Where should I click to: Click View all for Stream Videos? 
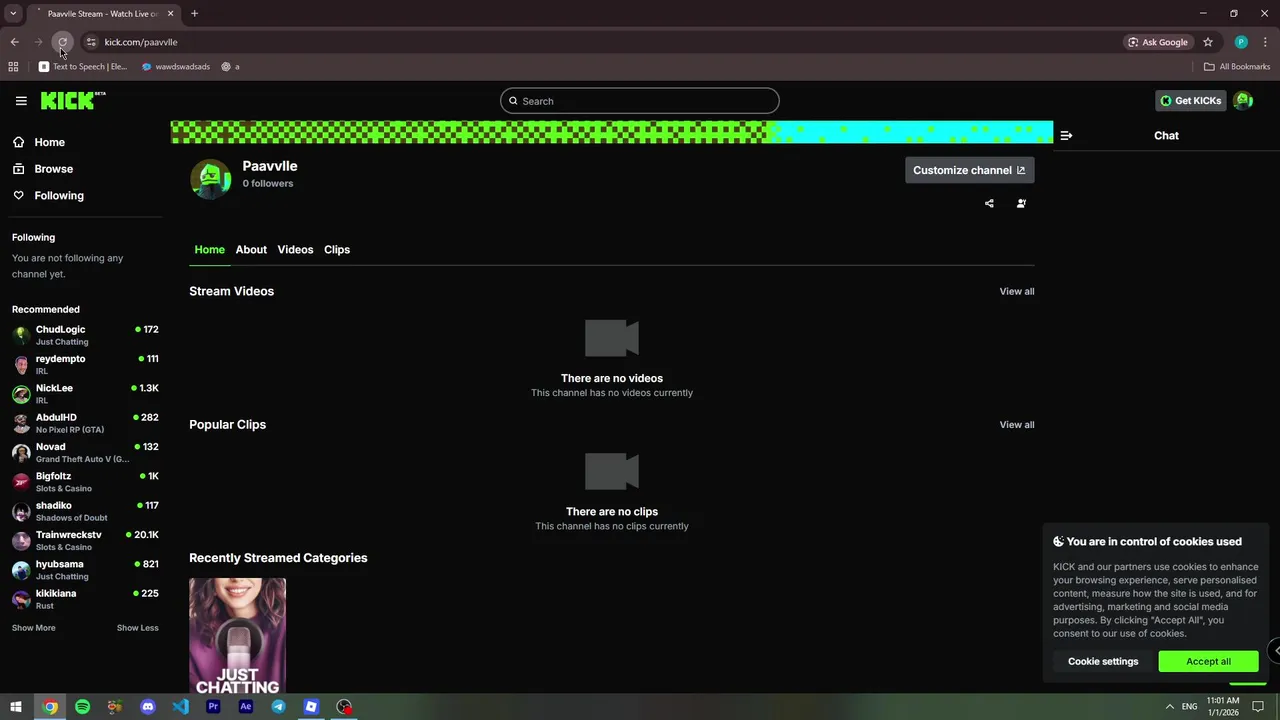point(1017,292)
